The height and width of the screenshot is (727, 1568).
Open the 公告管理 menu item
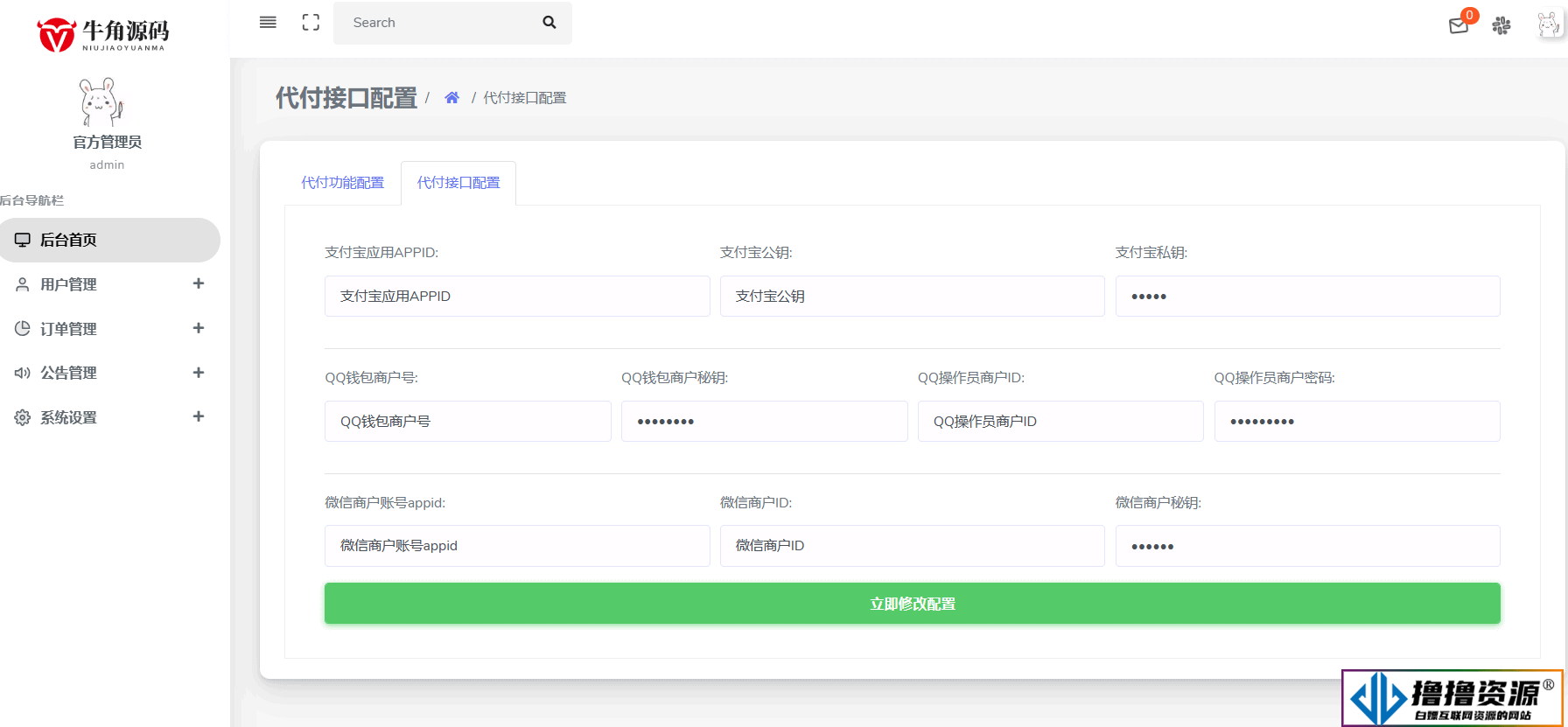(x=109, y=373)
